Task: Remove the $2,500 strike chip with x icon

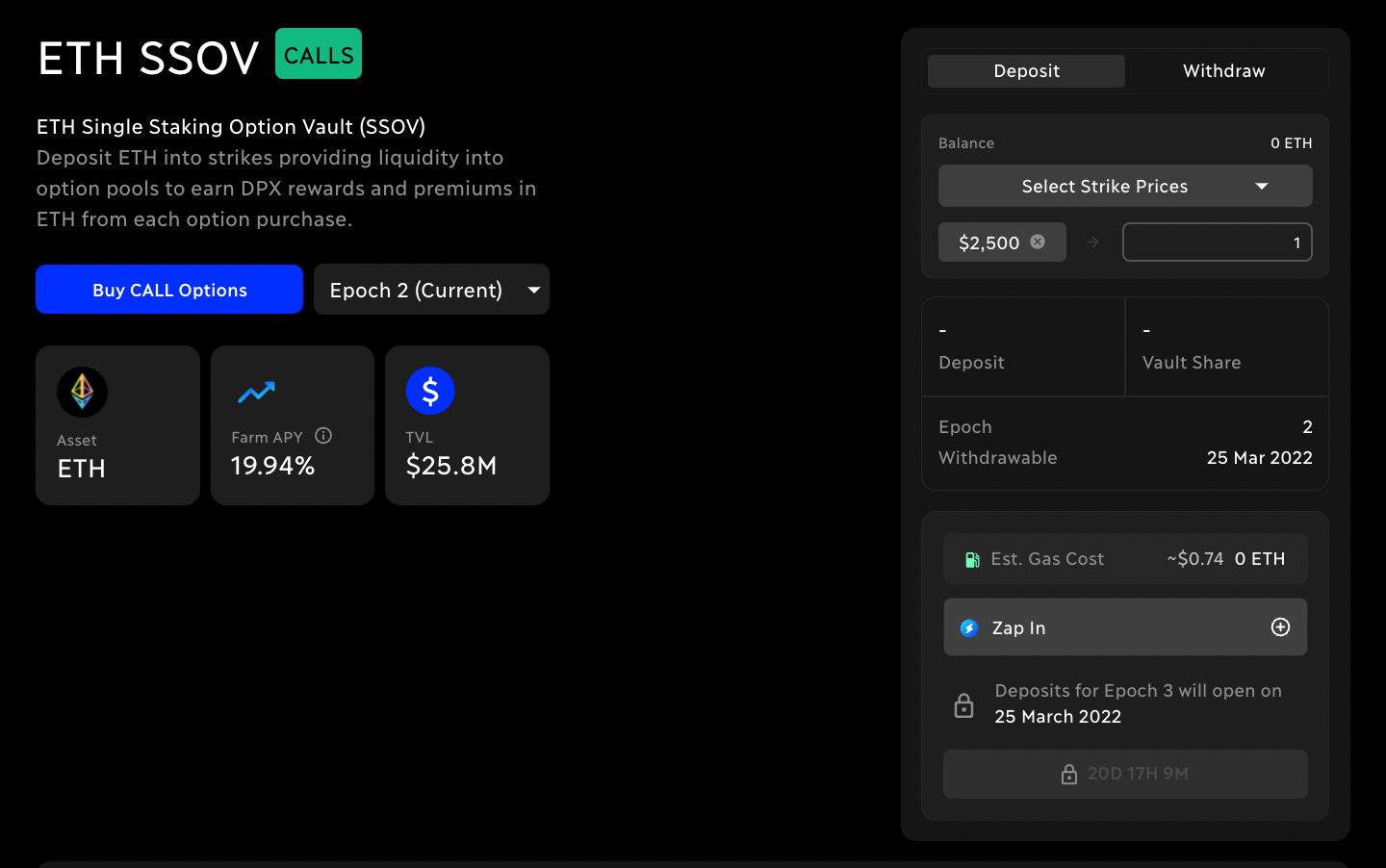Action: (1038, 242)
